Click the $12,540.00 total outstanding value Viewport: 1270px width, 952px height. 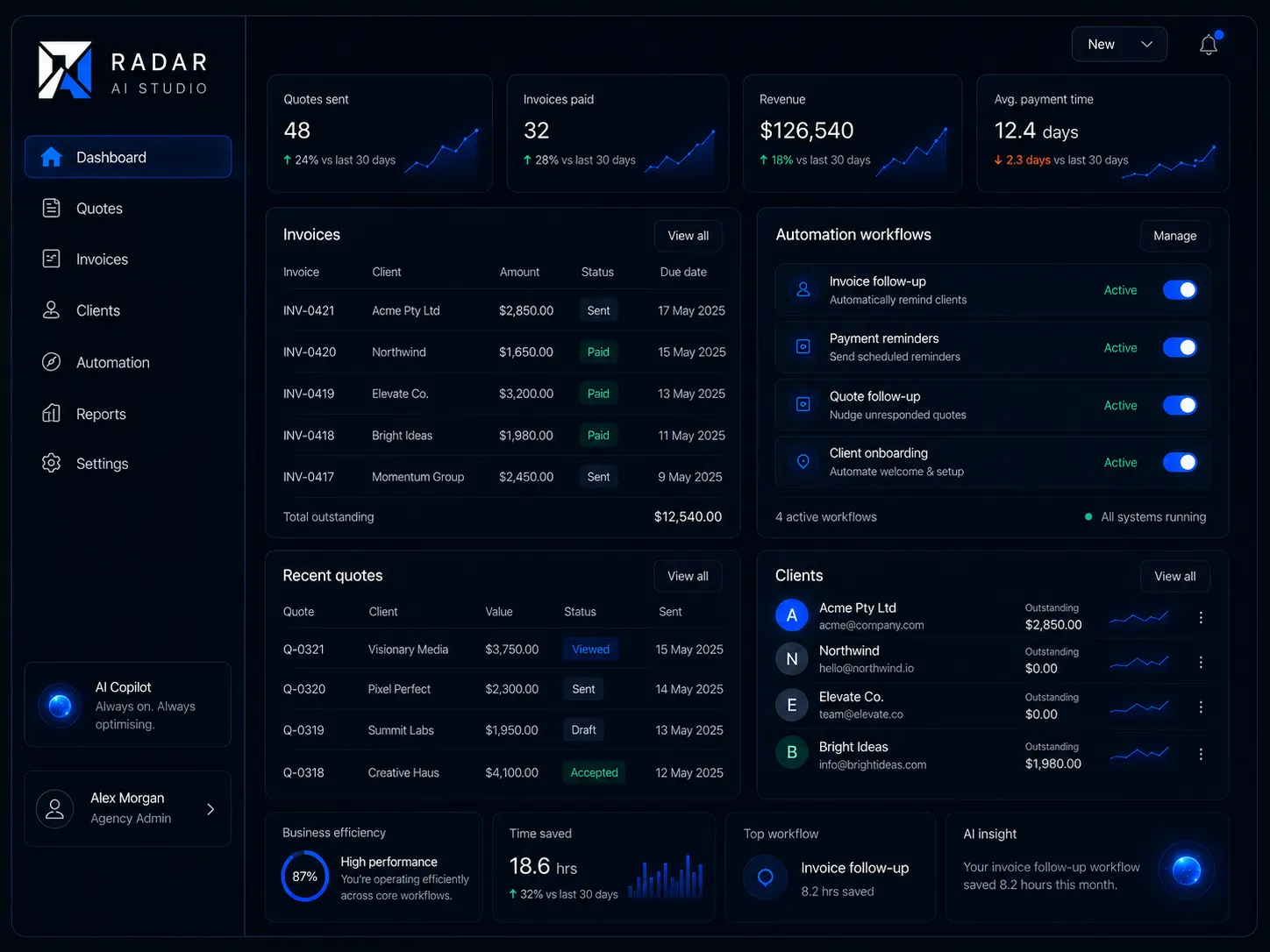click(x=688, y=517)
